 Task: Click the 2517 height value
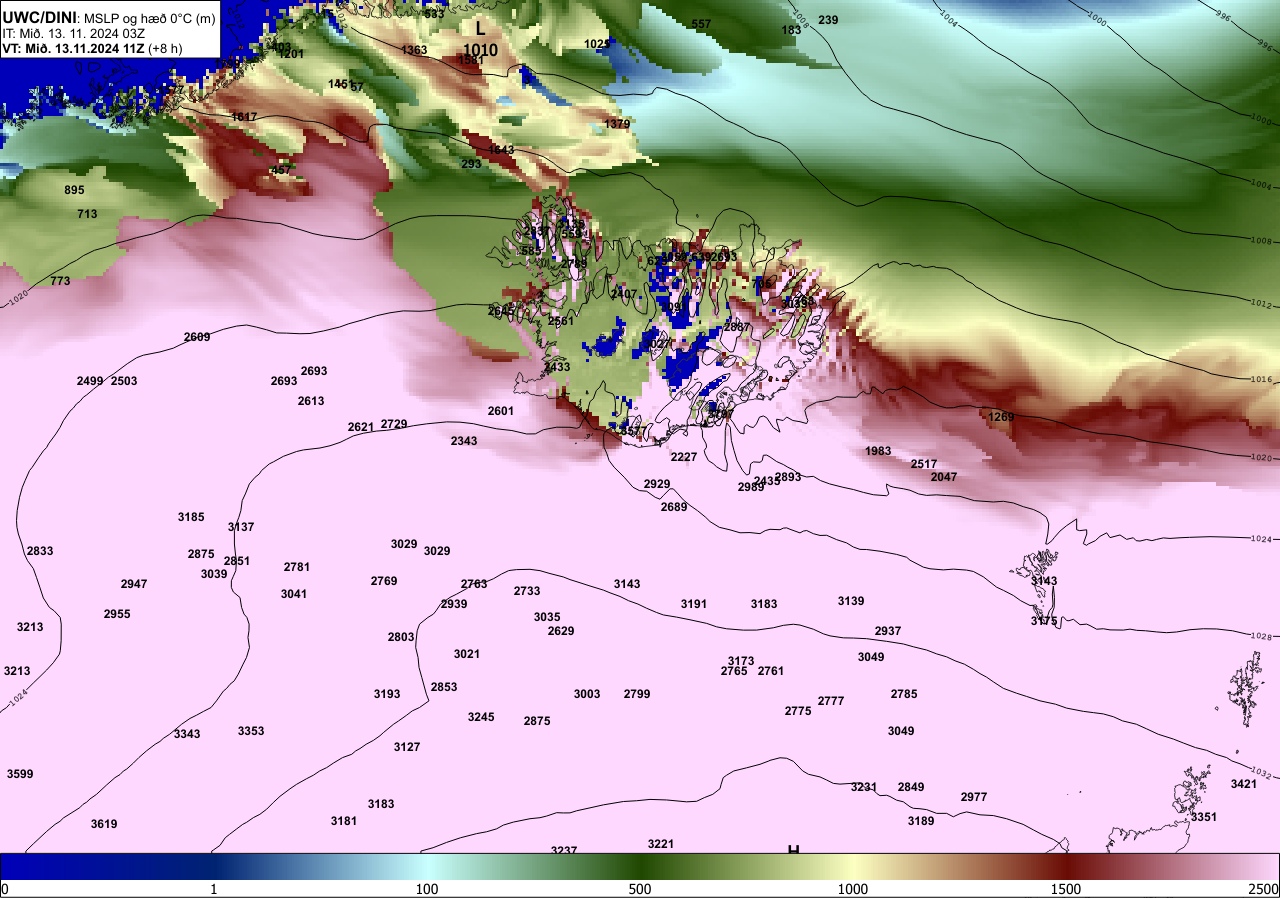click(924, 464)
